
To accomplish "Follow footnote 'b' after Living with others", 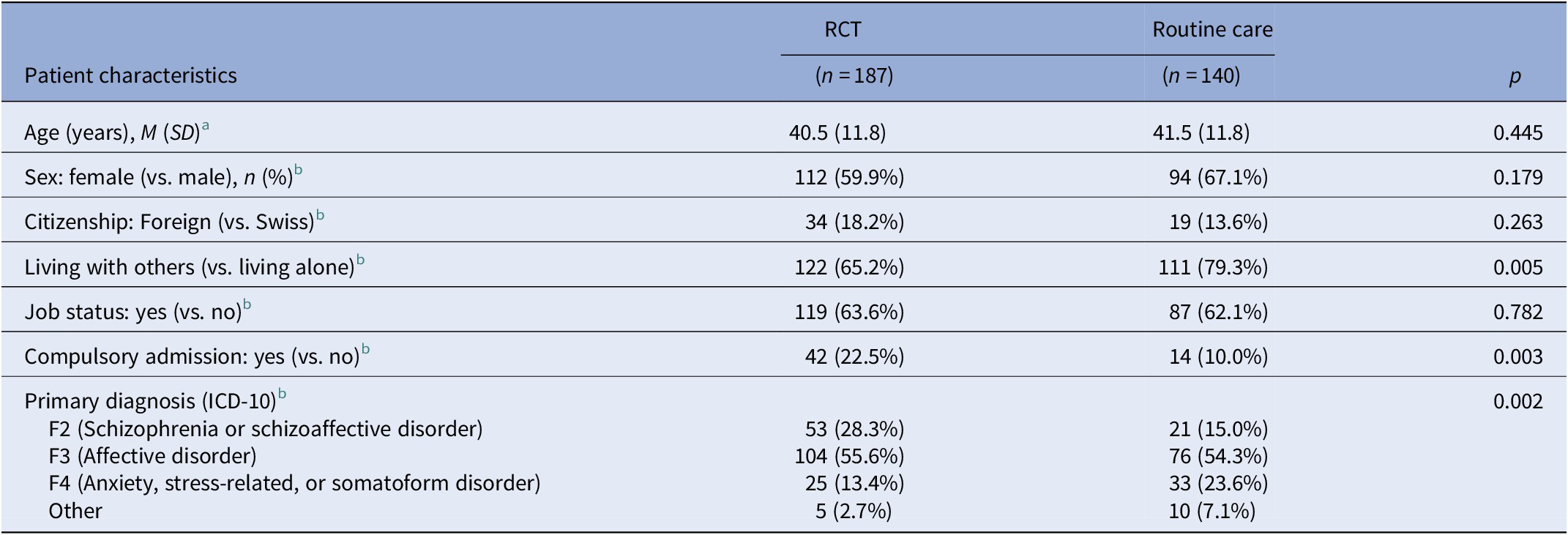I will (360, 260).
